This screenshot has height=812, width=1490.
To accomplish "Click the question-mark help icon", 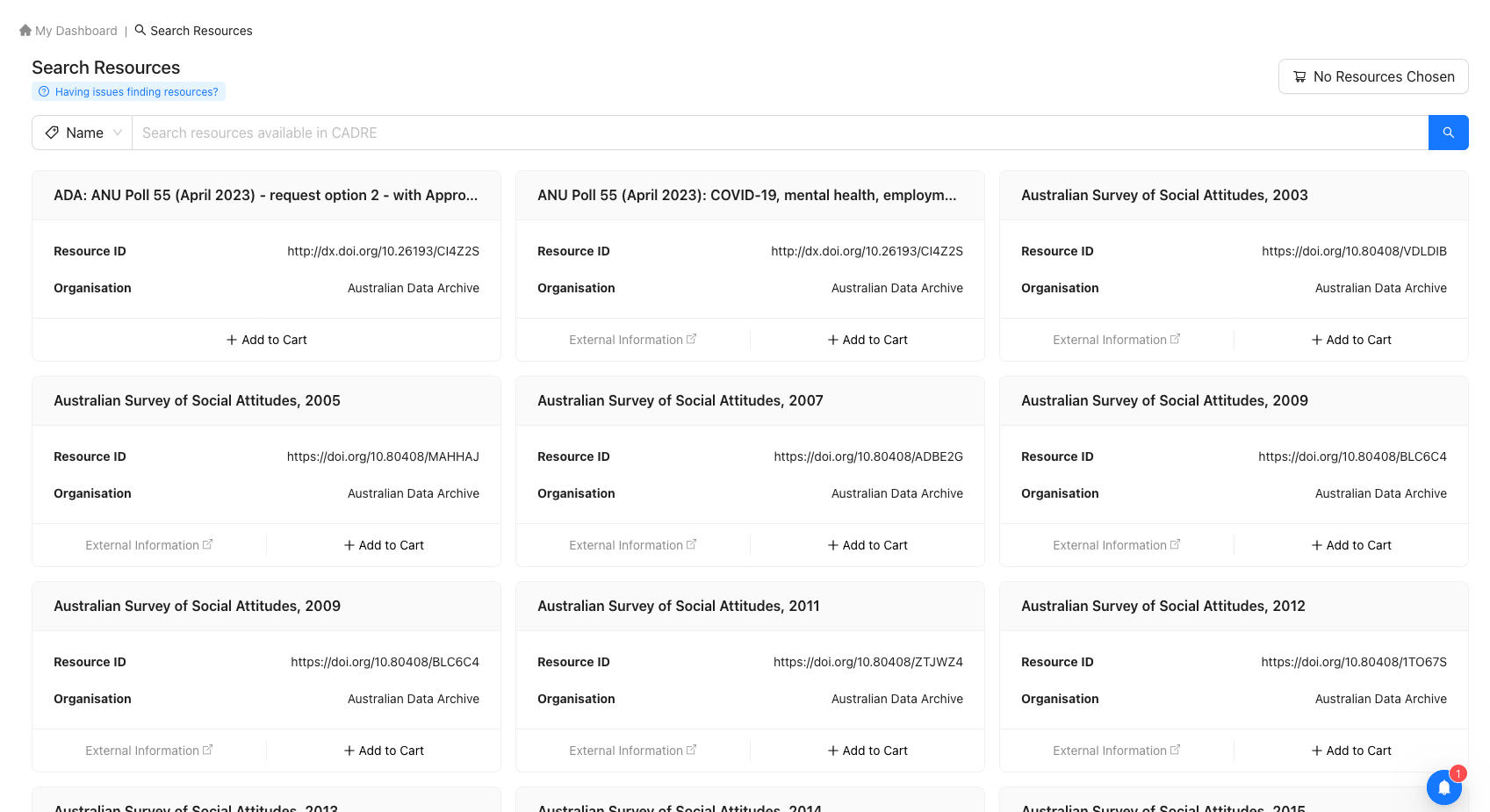I will 44,91.
